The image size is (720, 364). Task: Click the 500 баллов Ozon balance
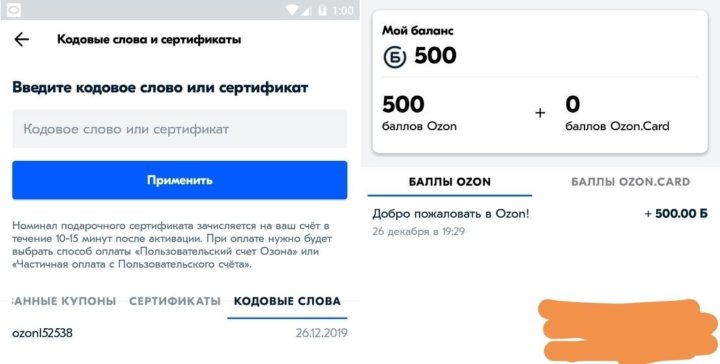point(419,113)
